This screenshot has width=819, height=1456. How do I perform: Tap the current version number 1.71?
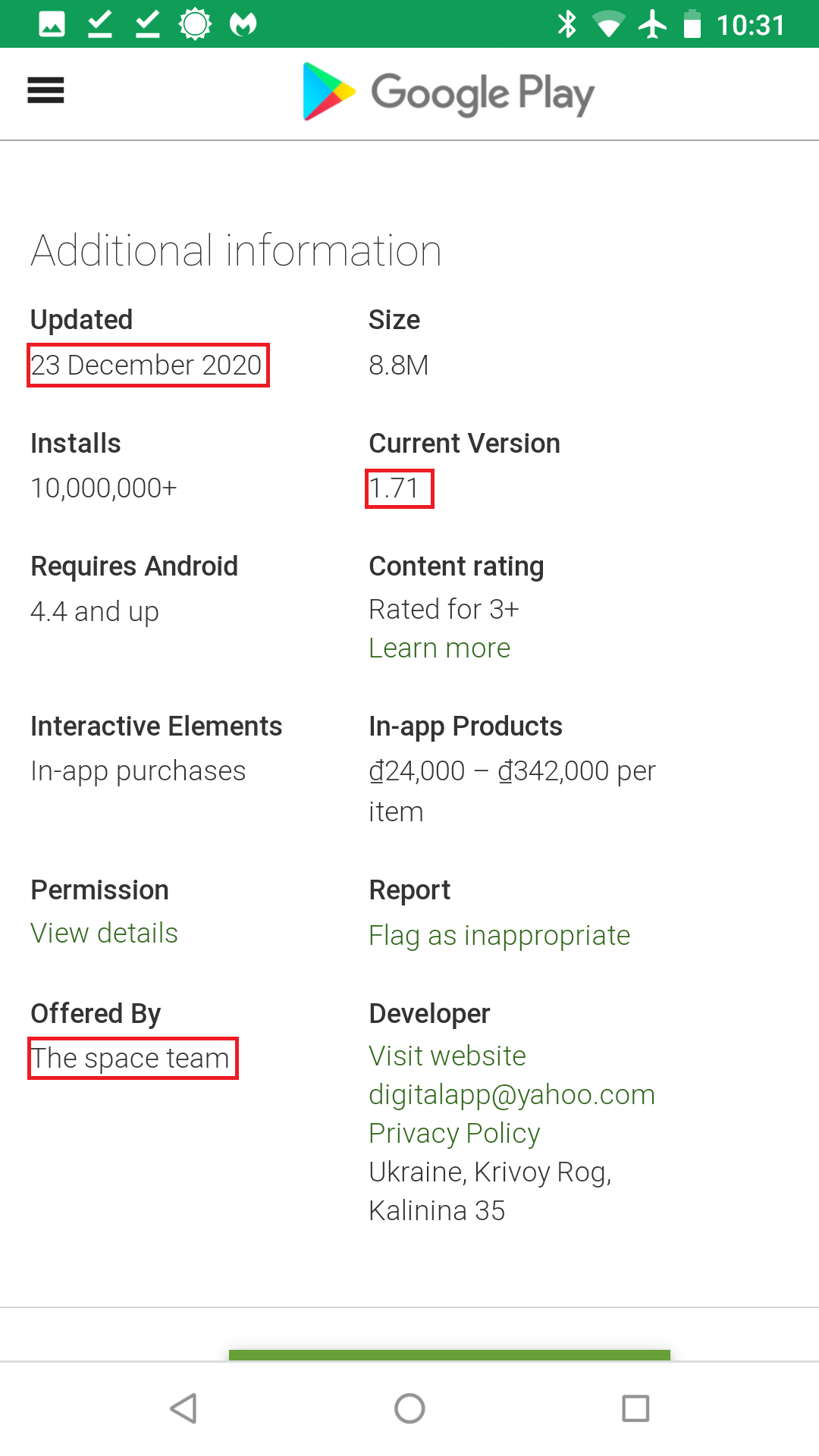(399, 488)
